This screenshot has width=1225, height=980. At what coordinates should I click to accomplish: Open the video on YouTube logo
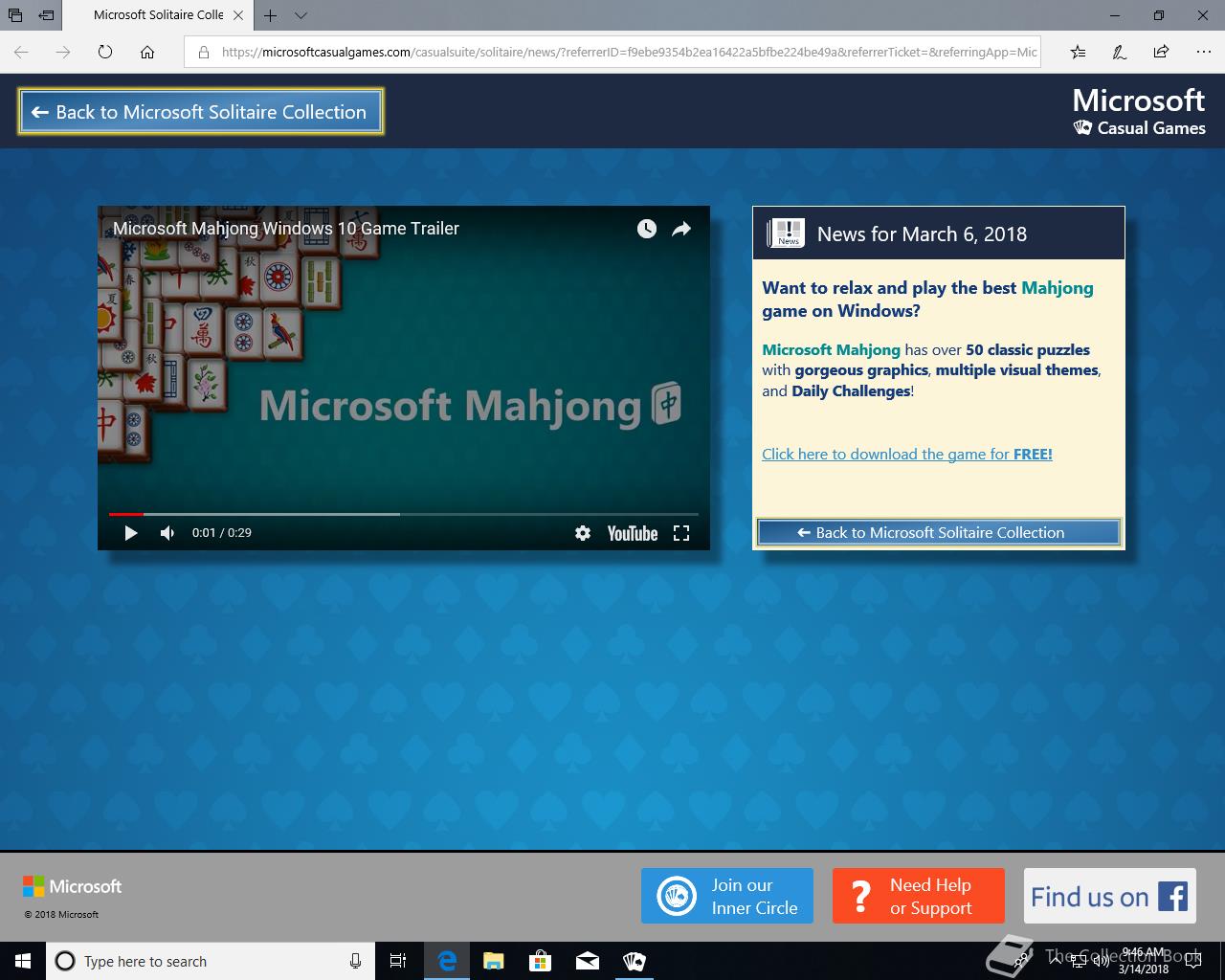pos(633,533)
